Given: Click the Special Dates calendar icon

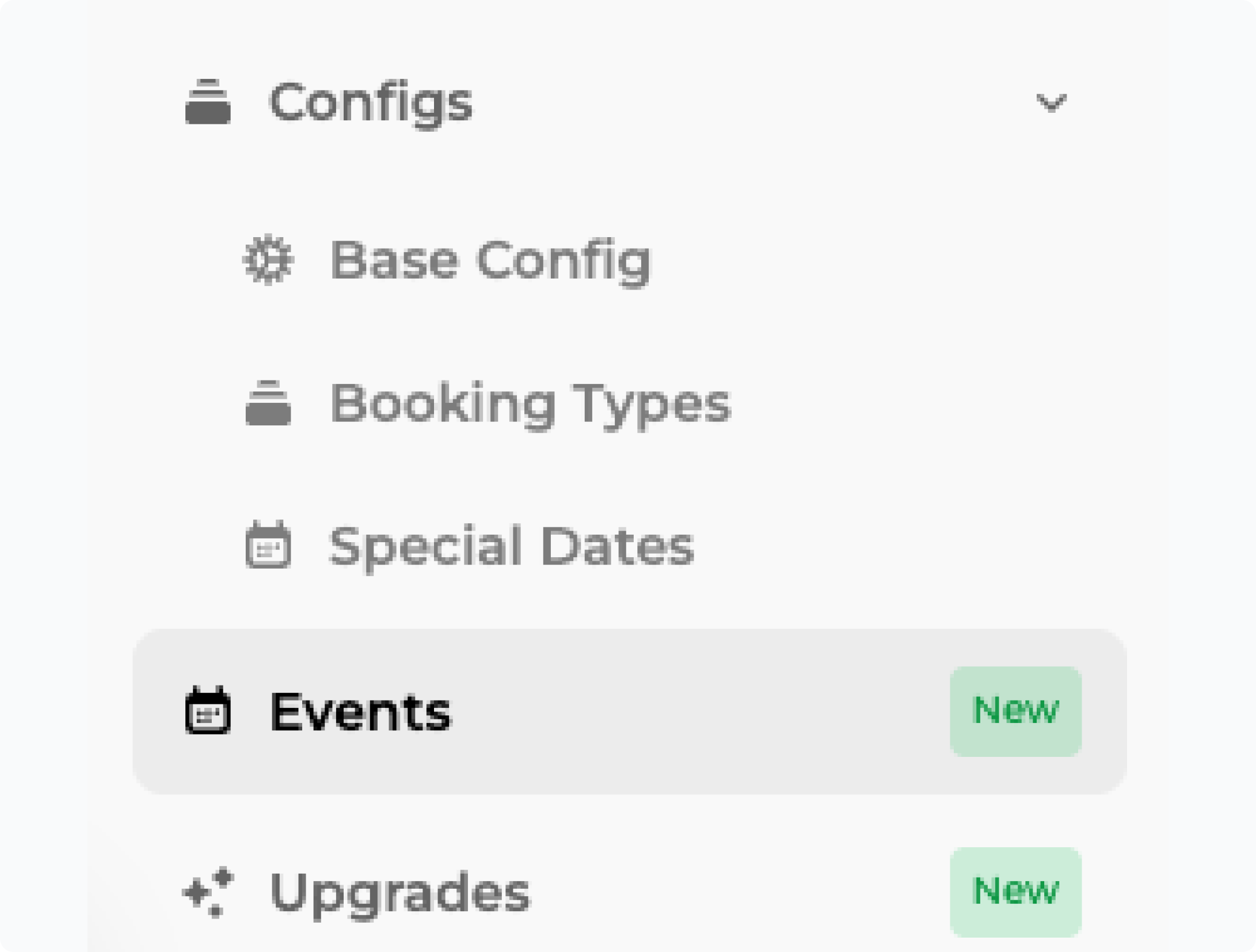Looking at the screenshot, I should click(x=268, y=544).
